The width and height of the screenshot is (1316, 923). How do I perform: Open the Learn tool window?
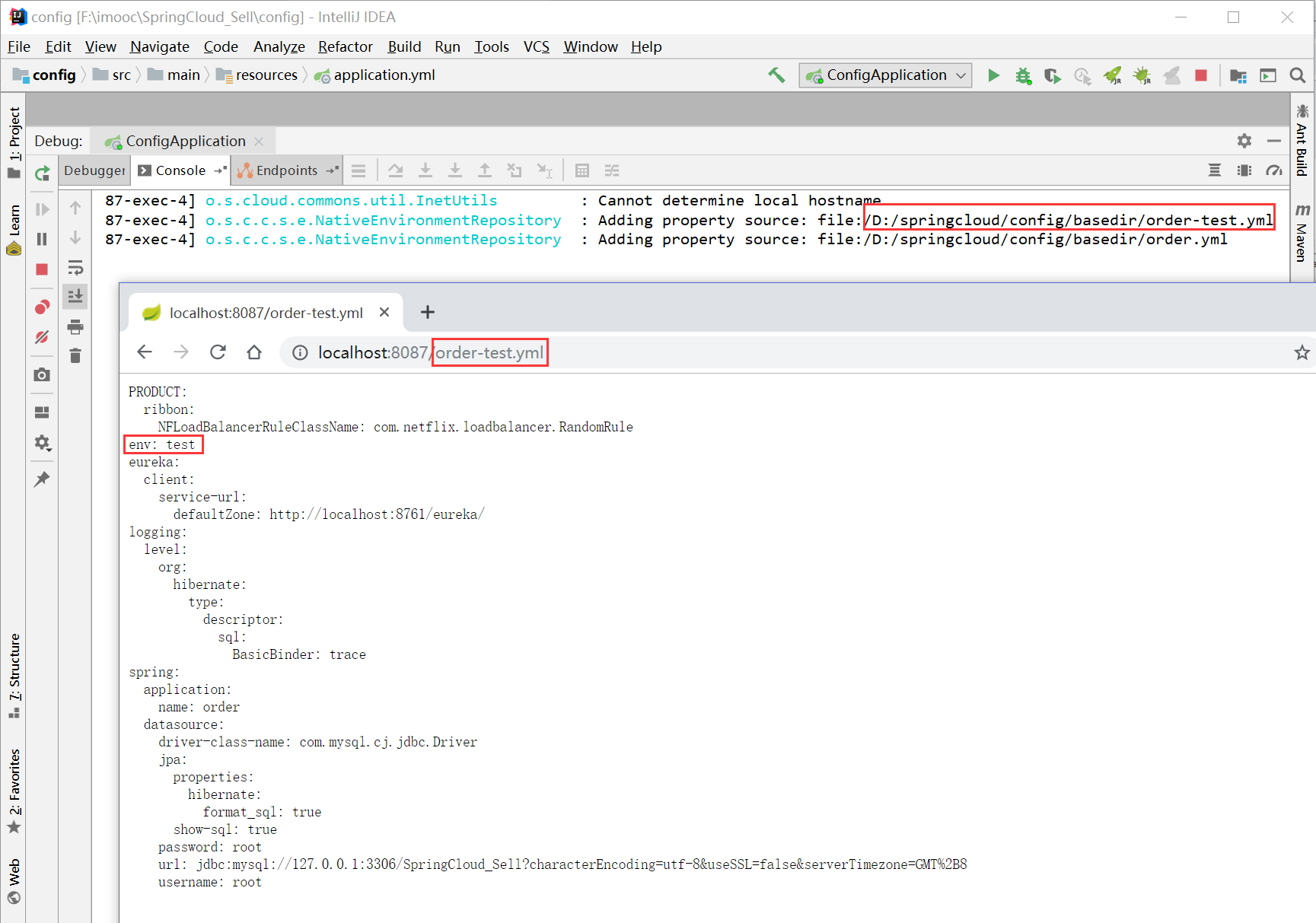[x=14, y=229]
